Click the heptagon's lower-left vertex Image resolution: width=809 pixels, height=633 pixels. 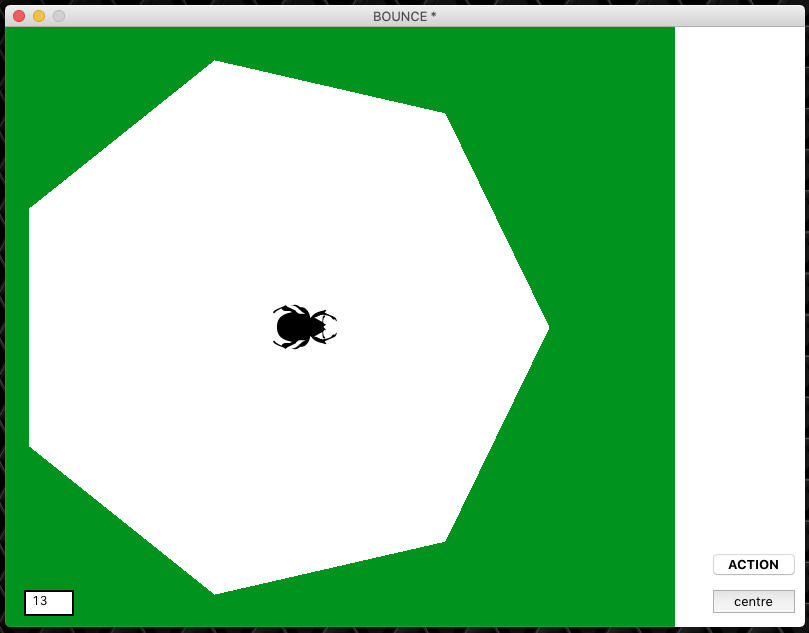tap(32, 445)
